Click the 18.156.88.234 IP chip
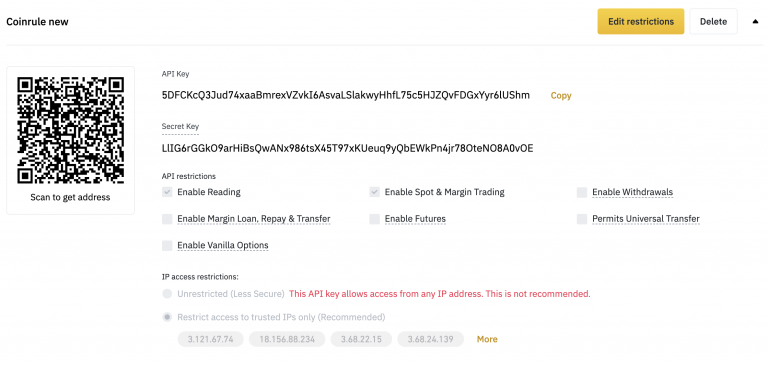This screenshot has width=768, height=365. [x=287, y=339]
